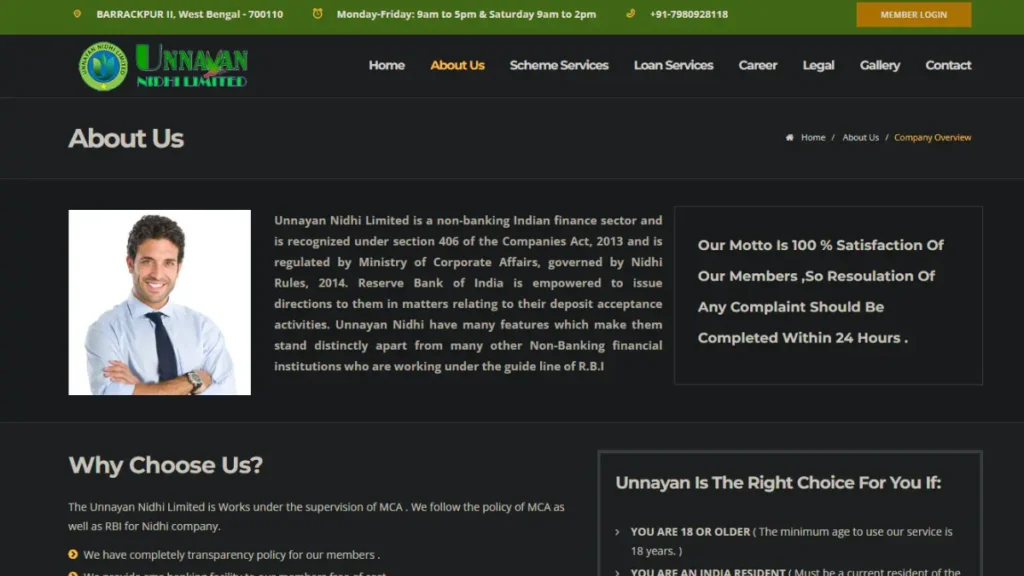Select the About Us menu item
The height and width of the screenshot is (576, 1024).
[x=457, y=65]
